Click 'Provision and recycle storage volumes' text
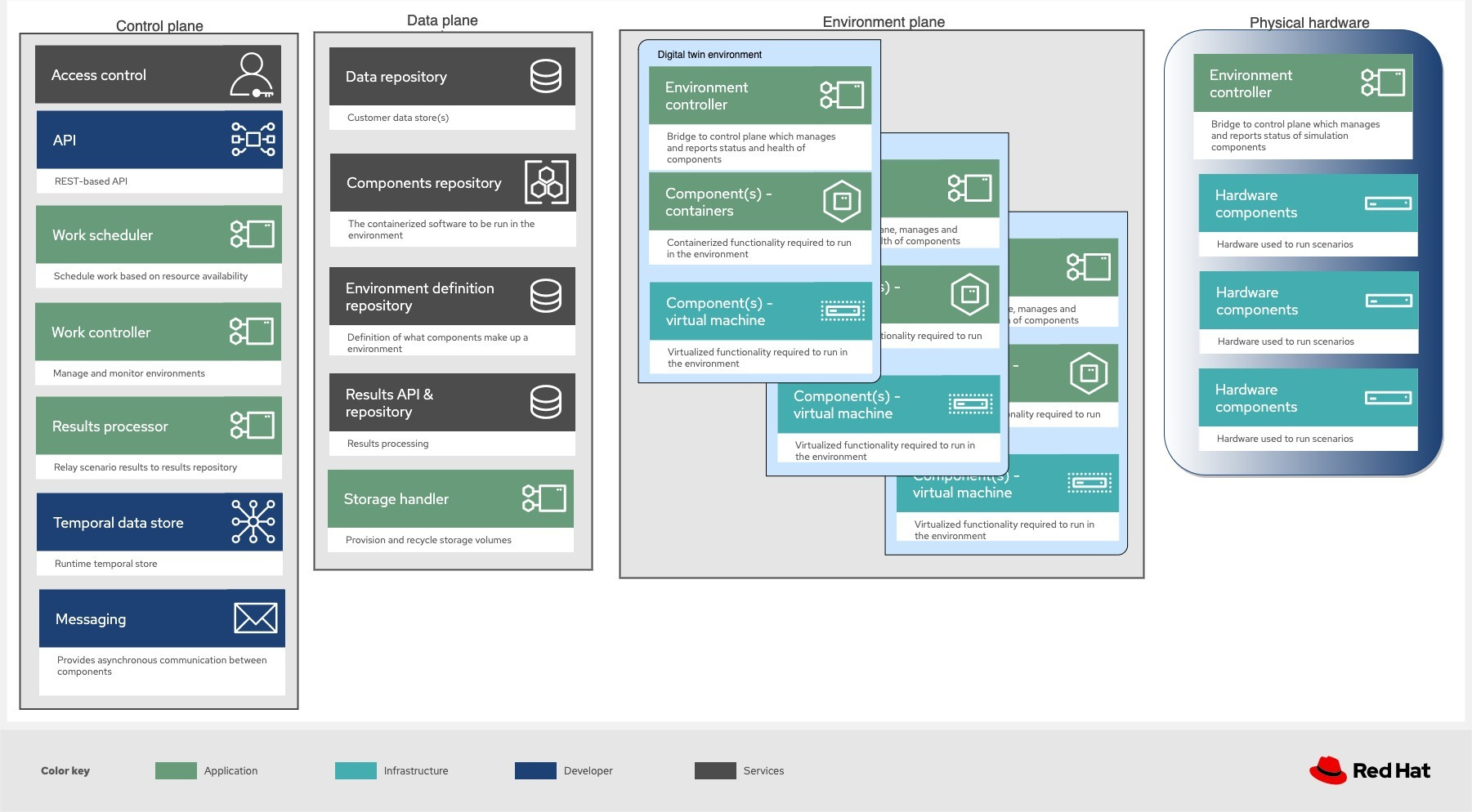This screenshot has height=812, width=1472. (428, 540)
